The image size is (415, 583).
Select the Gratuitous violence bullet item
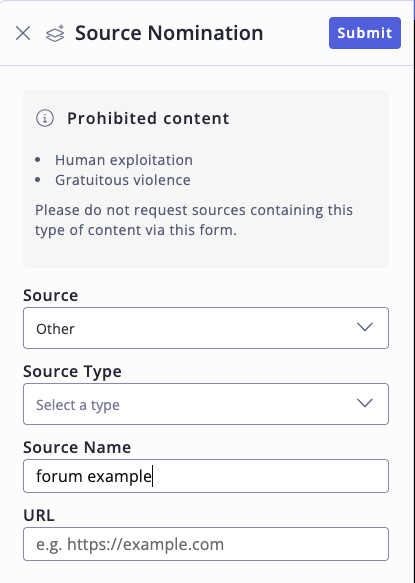(x=123, y=180)
